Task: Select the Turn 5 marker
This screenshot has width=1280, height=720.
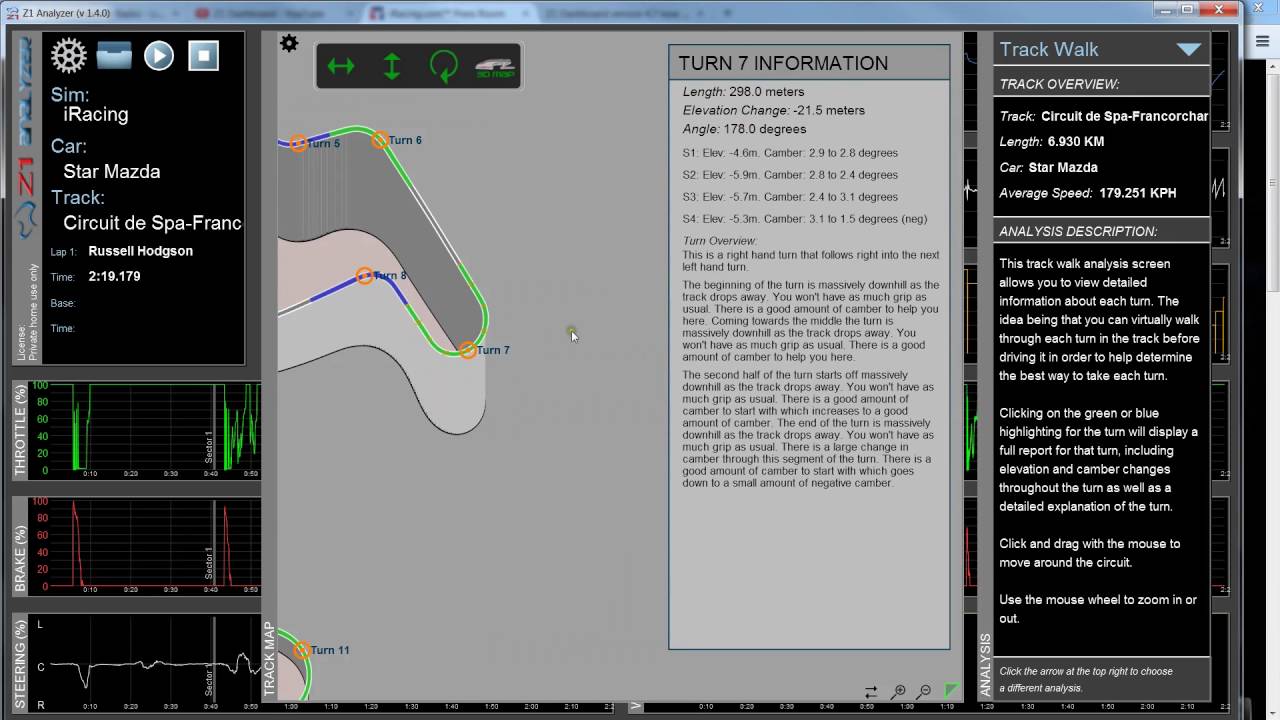Action: pyautogui.click(x=298, y=143)
